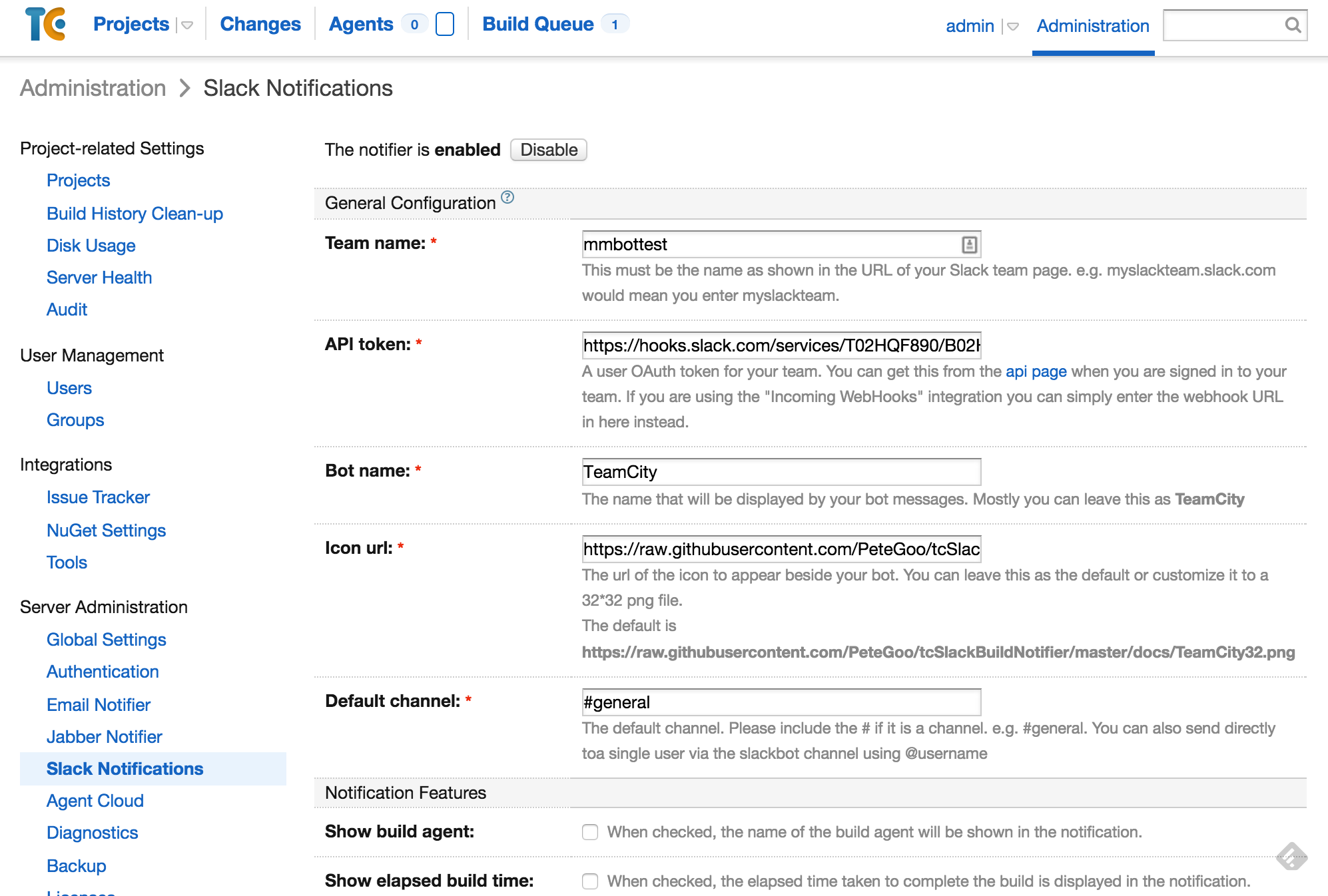Open the Build Queue count badge
1328x896 pixels.
coord(614,25)
